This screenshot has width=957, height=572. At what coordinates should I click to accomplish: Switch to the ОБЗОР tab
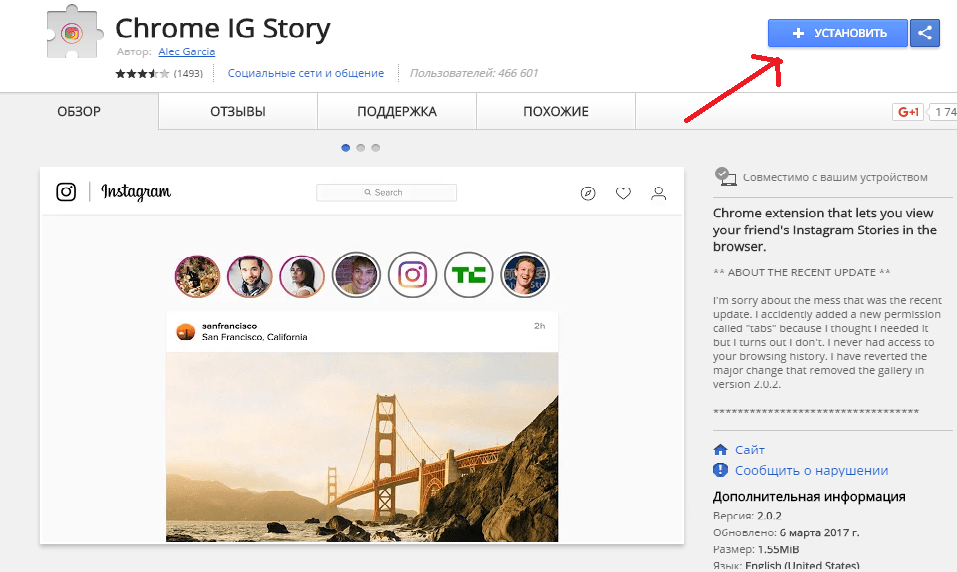pos(79,112)
